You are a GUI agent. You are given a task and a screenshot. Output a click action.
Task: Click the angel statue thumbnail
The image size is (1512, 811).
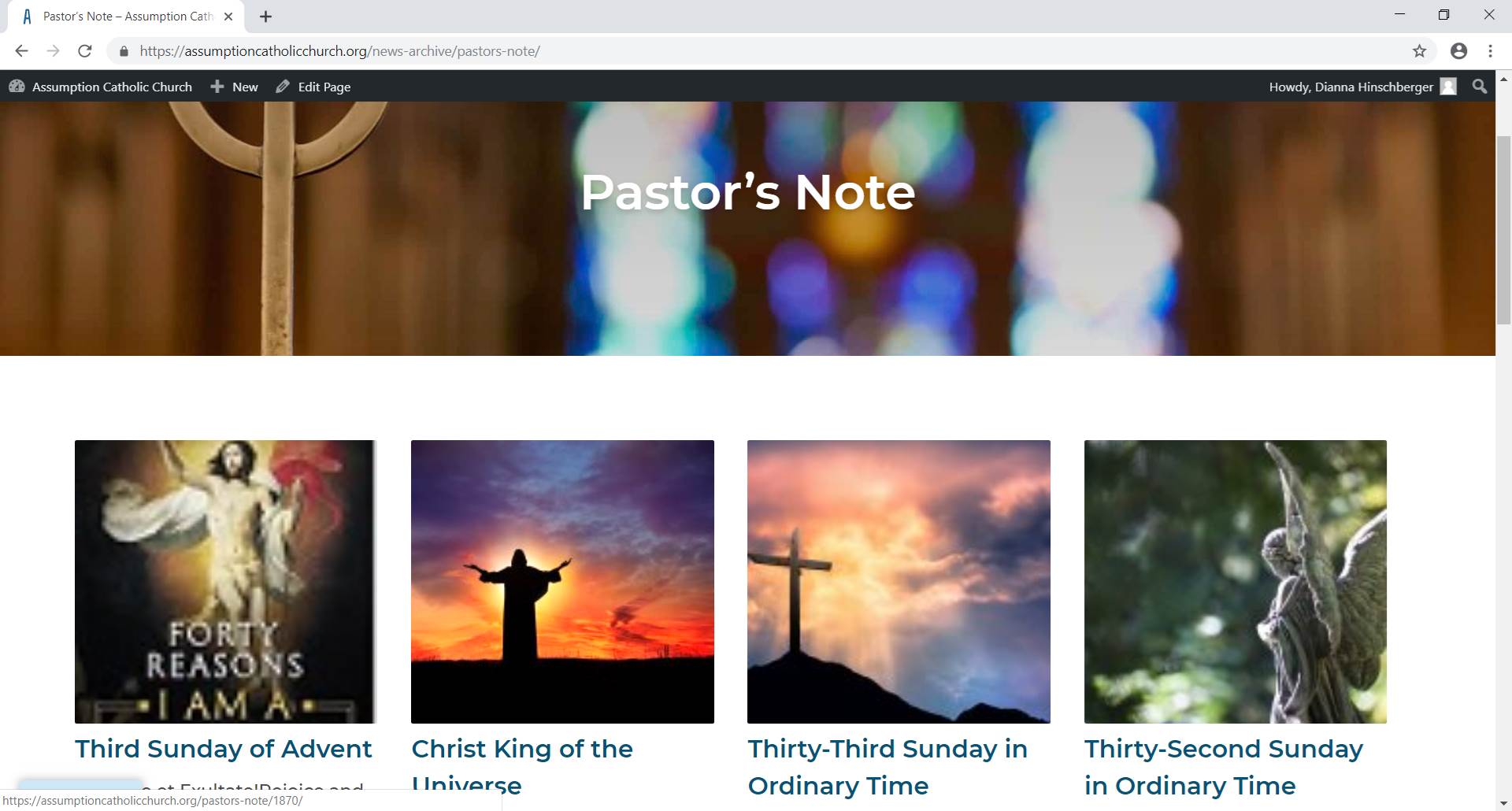tap(1235, 581)
